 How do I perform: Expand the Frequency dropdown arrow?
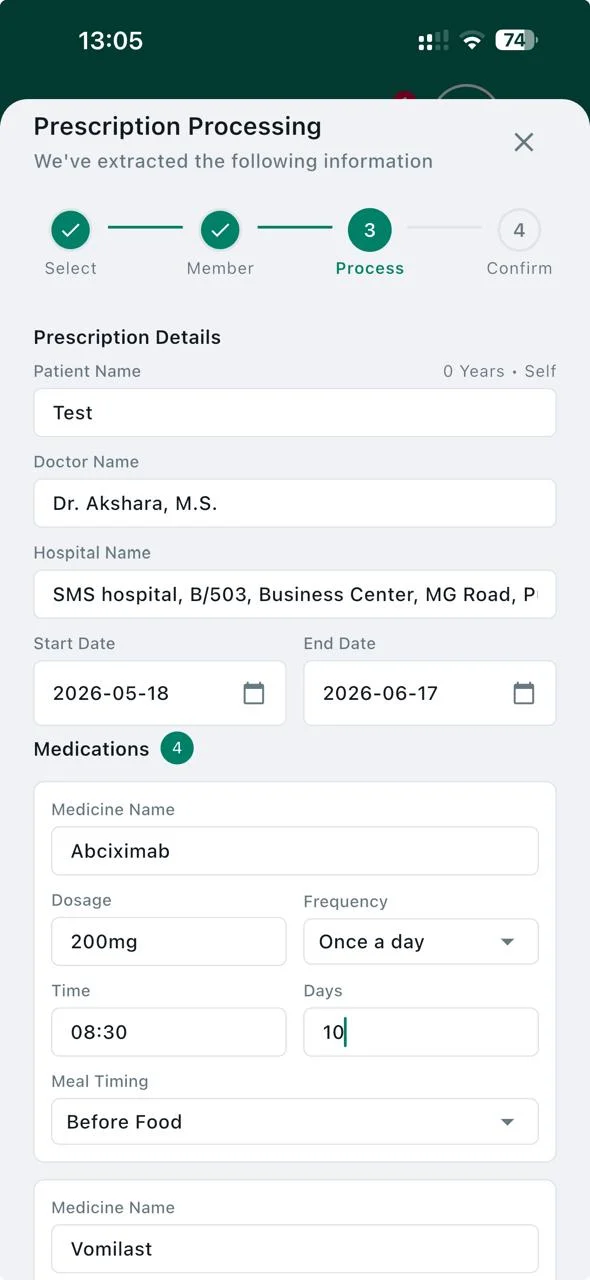(507, 942)
